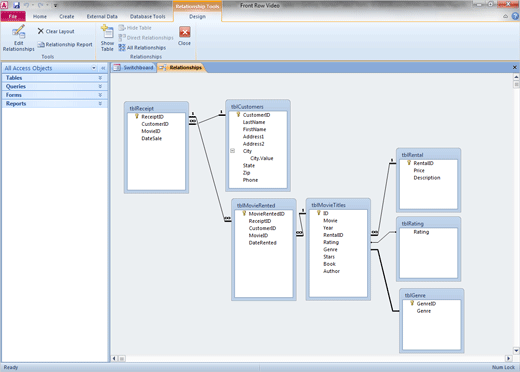Image resolution: width=520 pixels, height=372 pixels.
Task: Click the Rating field in tblRating
Action: 421,232
